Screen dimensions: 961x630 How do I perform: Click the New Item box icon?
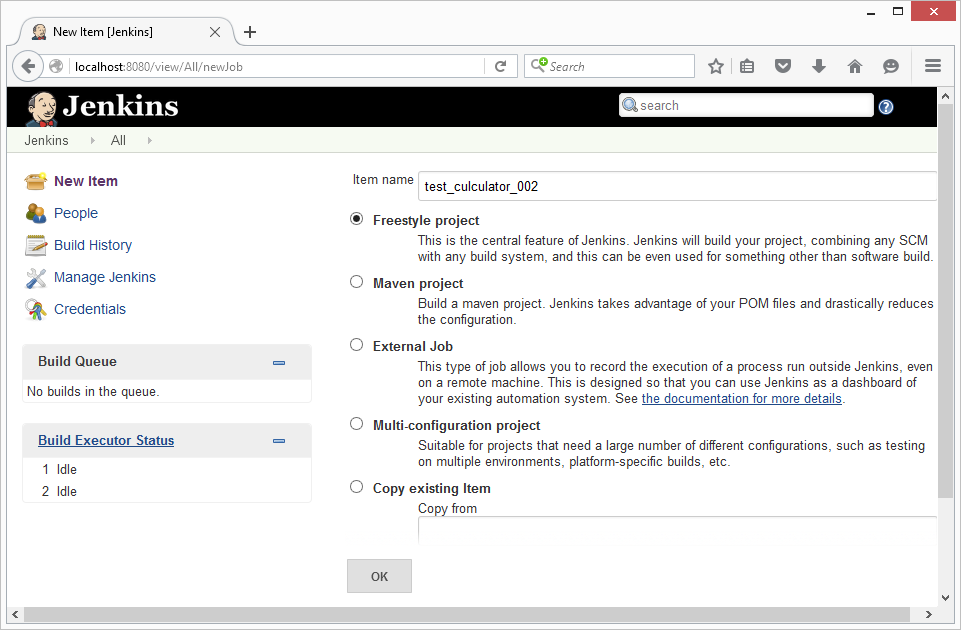pyautogui.click(x=36, y=181)
